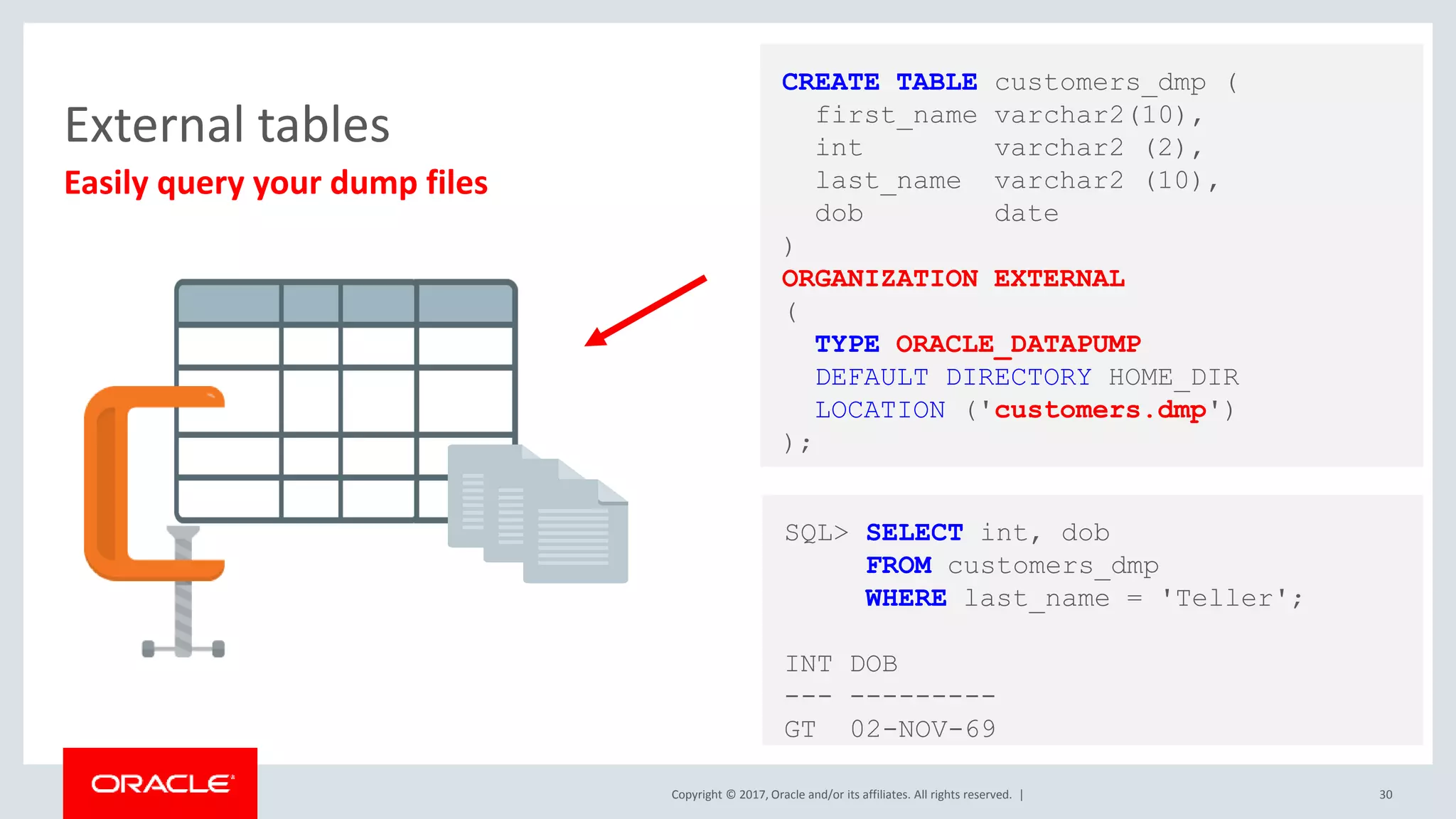Click the "WHERE" keyword in query
The width and height of the screenshot is (1456, 819).
pyautogui.click(x=906, y=598)
